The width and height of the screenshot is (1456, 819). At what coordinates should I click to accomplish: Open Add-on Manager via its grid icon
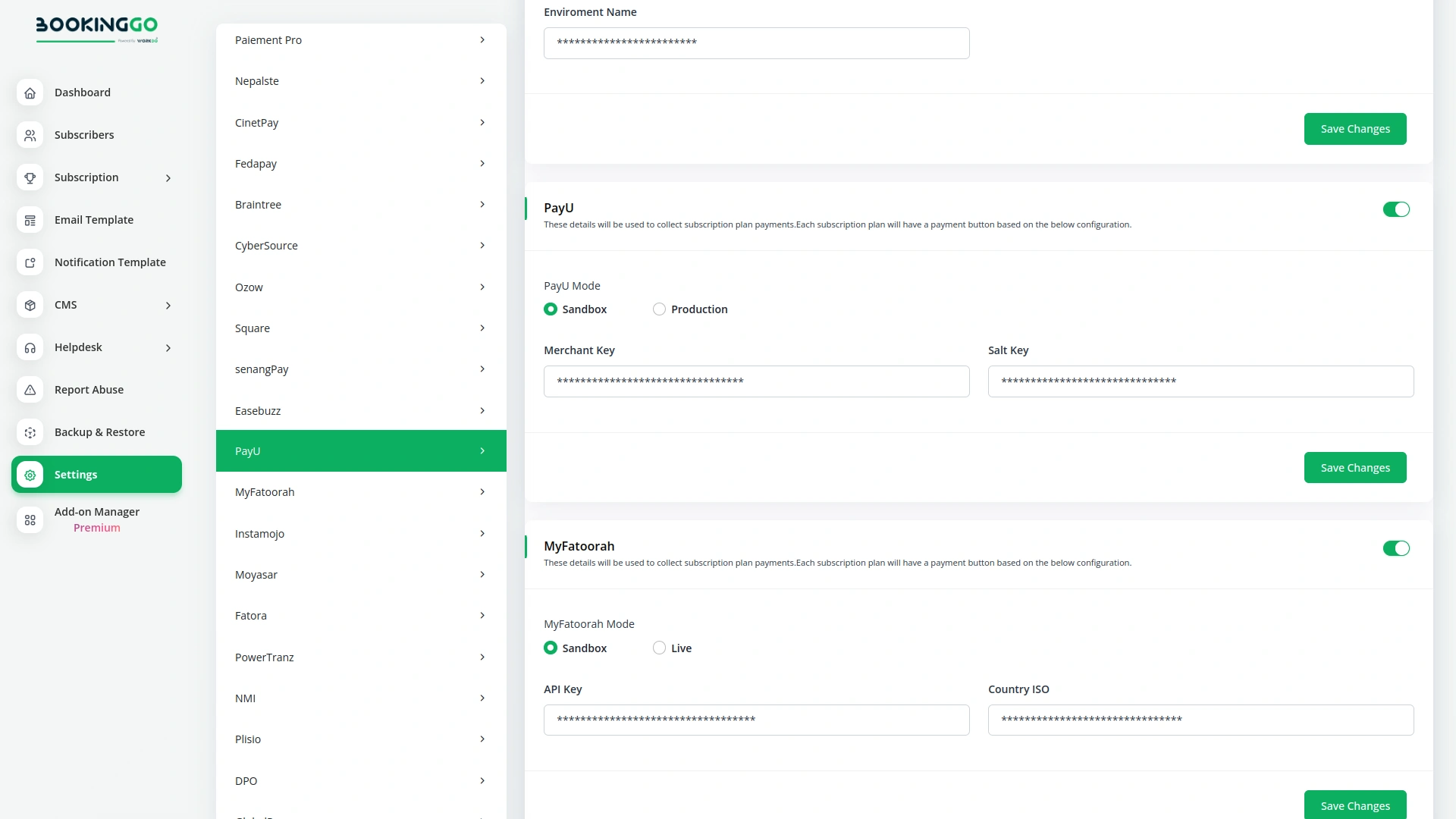click(30, 520)
